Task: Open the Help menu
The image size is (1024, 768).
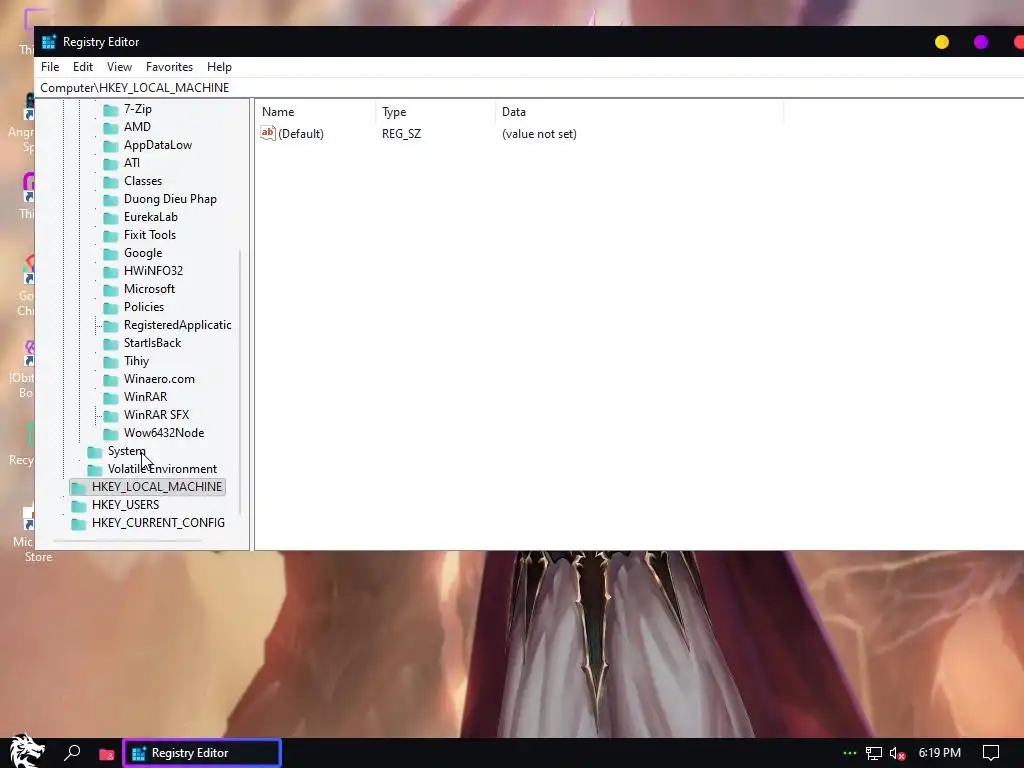Action: (x=219, y=67)
